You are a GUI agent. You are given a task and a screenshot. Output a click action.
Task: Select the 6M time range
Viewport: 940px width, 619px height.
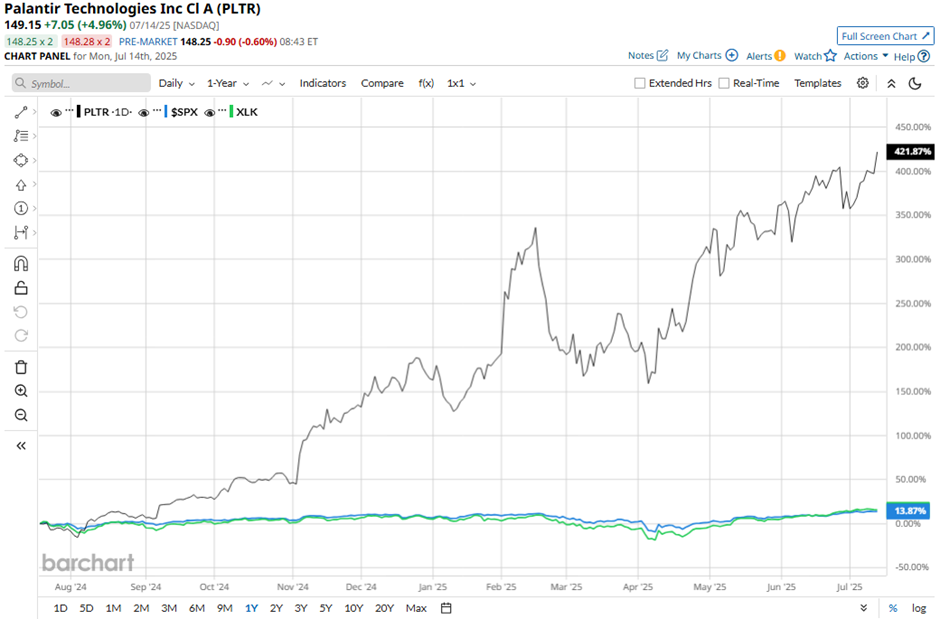197,608
